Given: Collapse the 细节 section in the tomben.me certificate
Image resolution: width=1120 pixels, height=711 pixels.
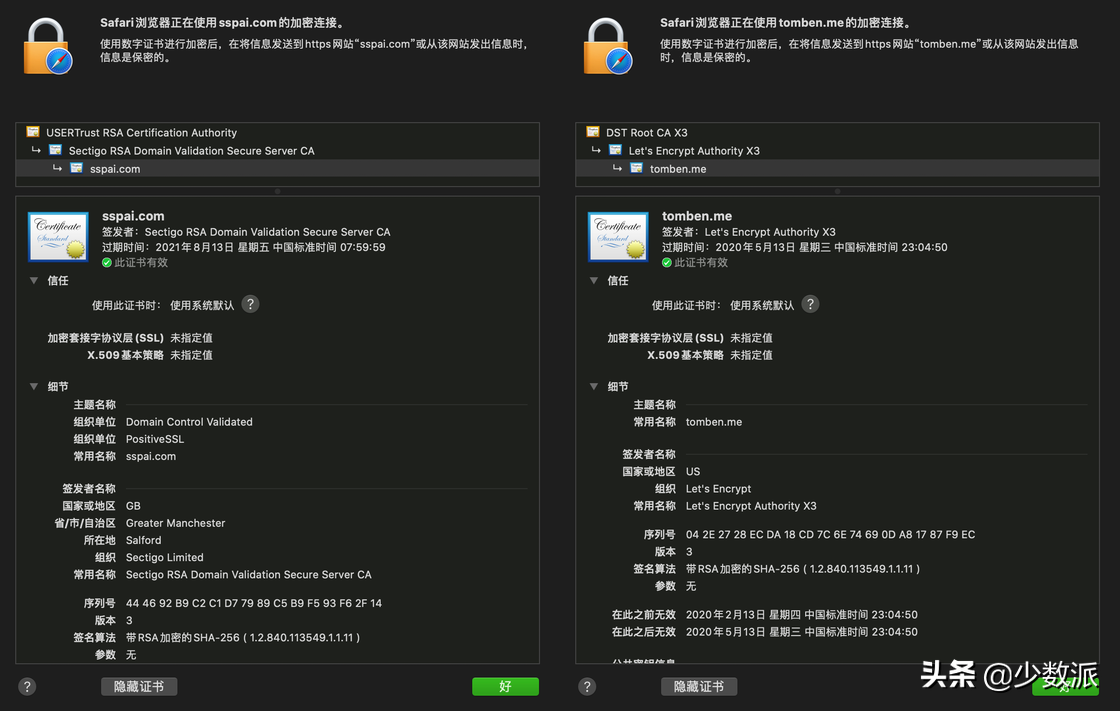Looking at the screenshot, I should (x=593, y=385).
